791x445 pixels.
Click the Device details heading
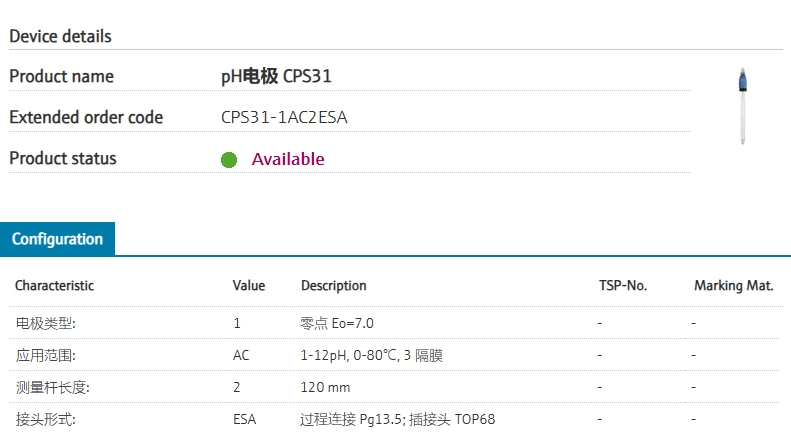[60, 36]
